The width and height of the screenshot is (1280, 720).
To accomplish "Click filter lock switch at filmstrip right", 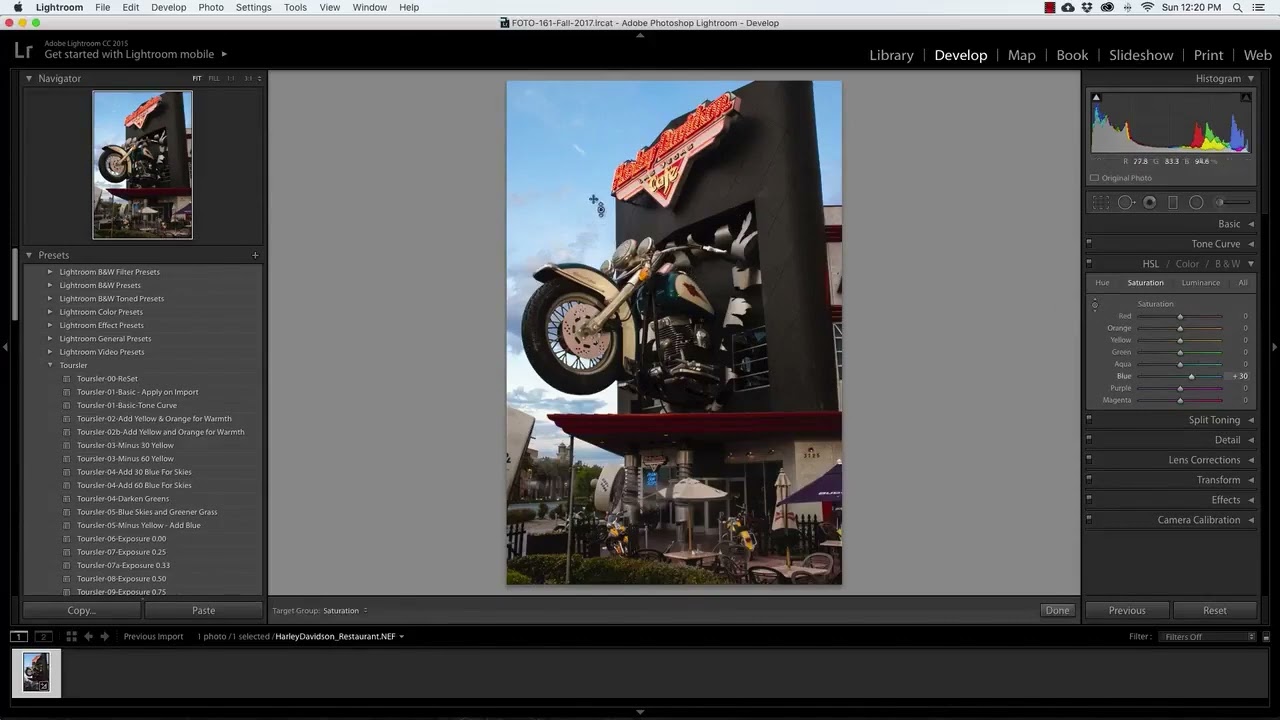I will [1266, 637].
